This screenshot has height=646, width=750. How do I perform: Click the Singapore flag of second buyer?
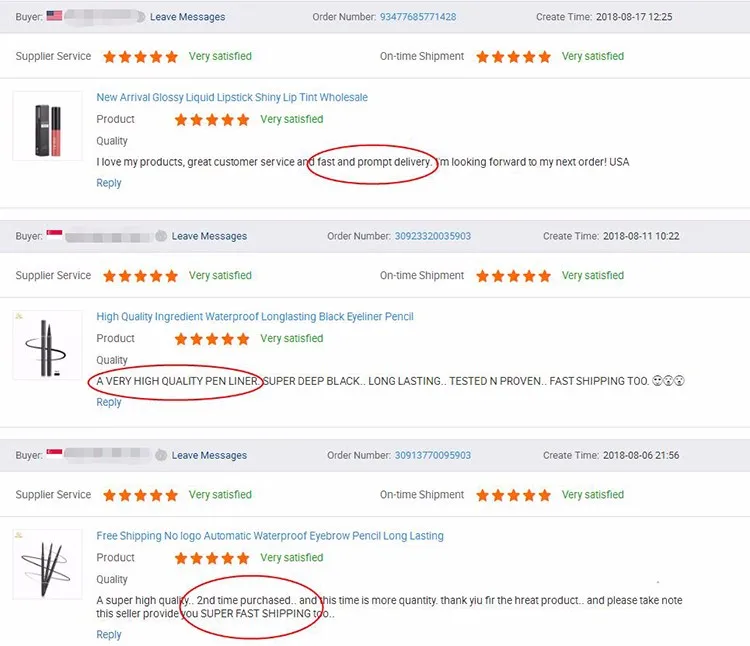pyautogui.click(x=54, y=235)
